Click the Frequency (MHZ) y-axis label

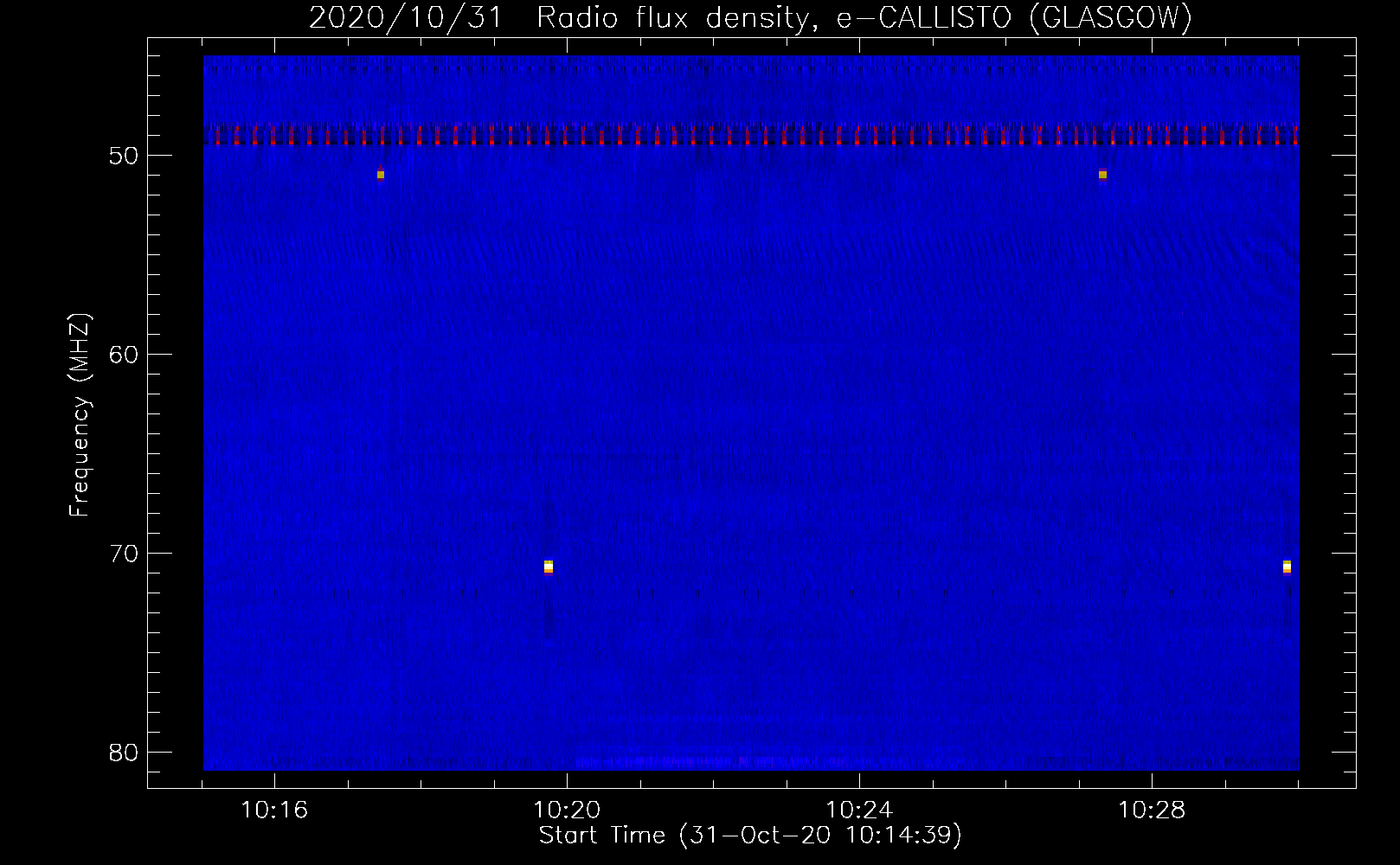coord(79,415)
